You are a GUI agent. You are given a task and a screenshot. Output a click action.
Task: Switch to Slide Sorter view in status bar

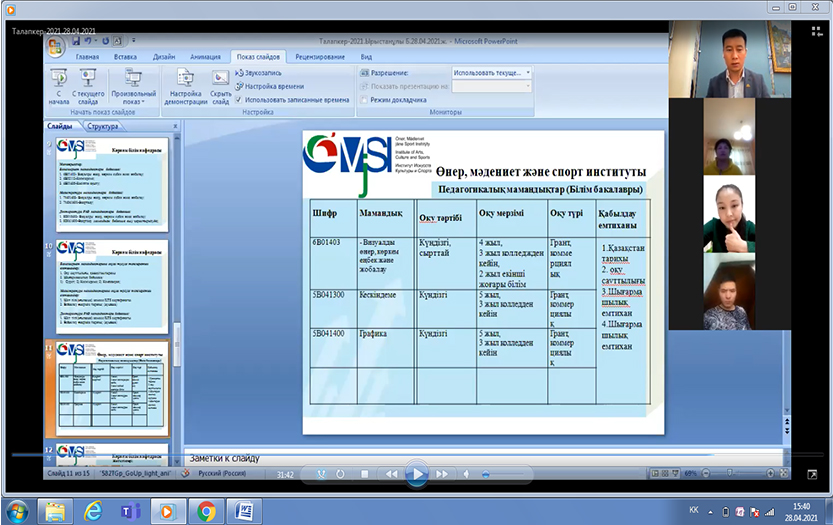[x=665, y=473]
